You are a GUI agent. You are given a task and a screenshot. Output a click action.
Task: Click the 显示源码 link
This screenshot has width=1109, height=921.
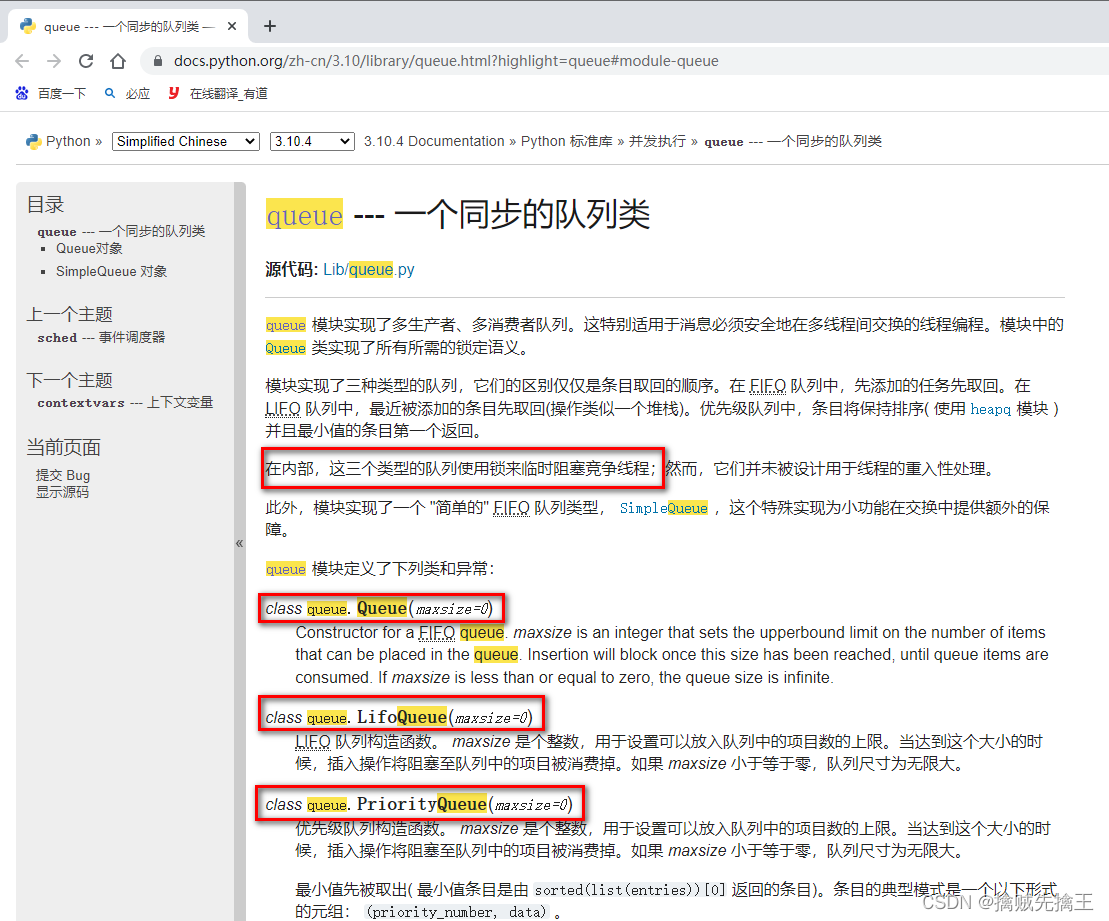62,492
